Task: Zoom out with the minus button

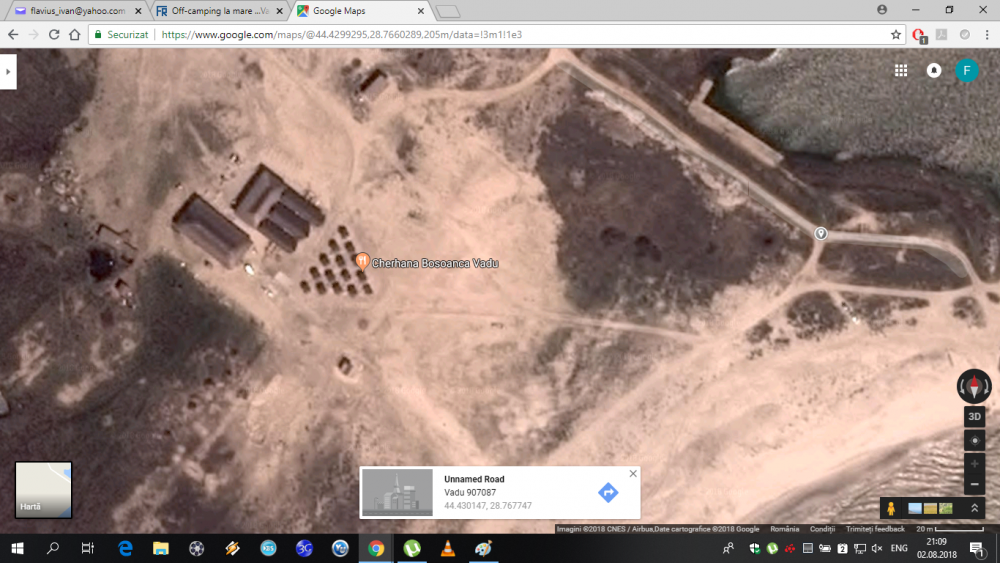Action: point(974,484)
